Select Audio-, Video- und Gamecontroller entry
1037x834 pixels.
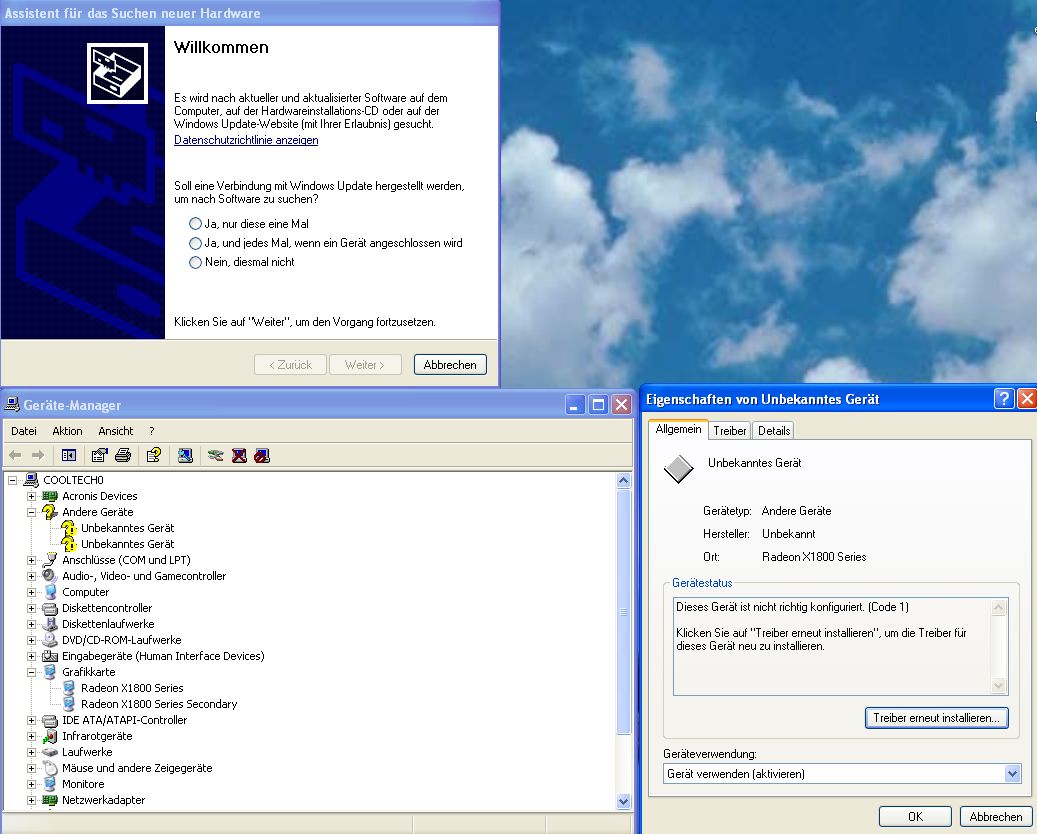pyautogui.click(x=144, y=576)
